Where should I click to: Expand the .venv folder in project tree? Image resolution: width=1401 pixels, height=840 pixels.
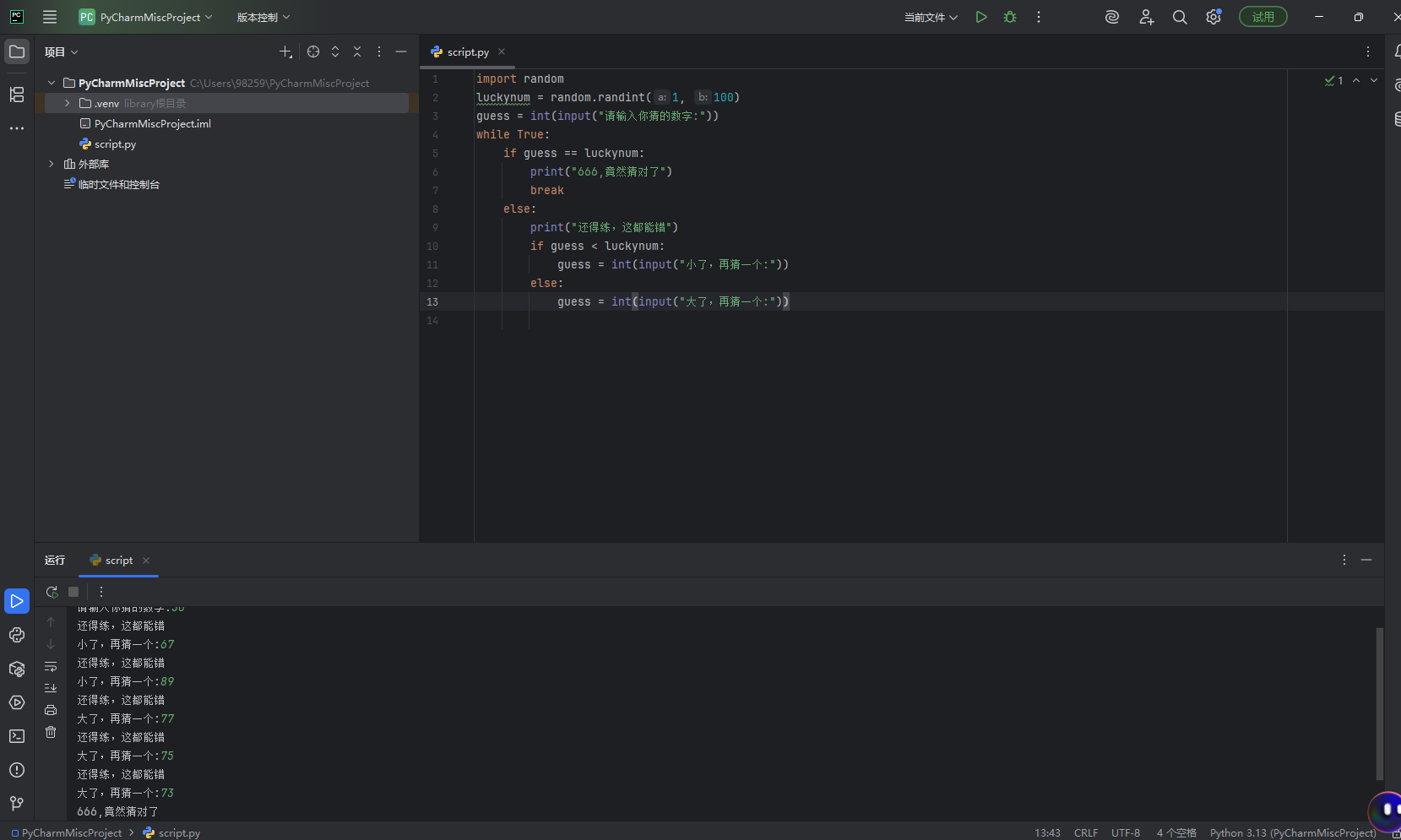(x=68, y=103)
